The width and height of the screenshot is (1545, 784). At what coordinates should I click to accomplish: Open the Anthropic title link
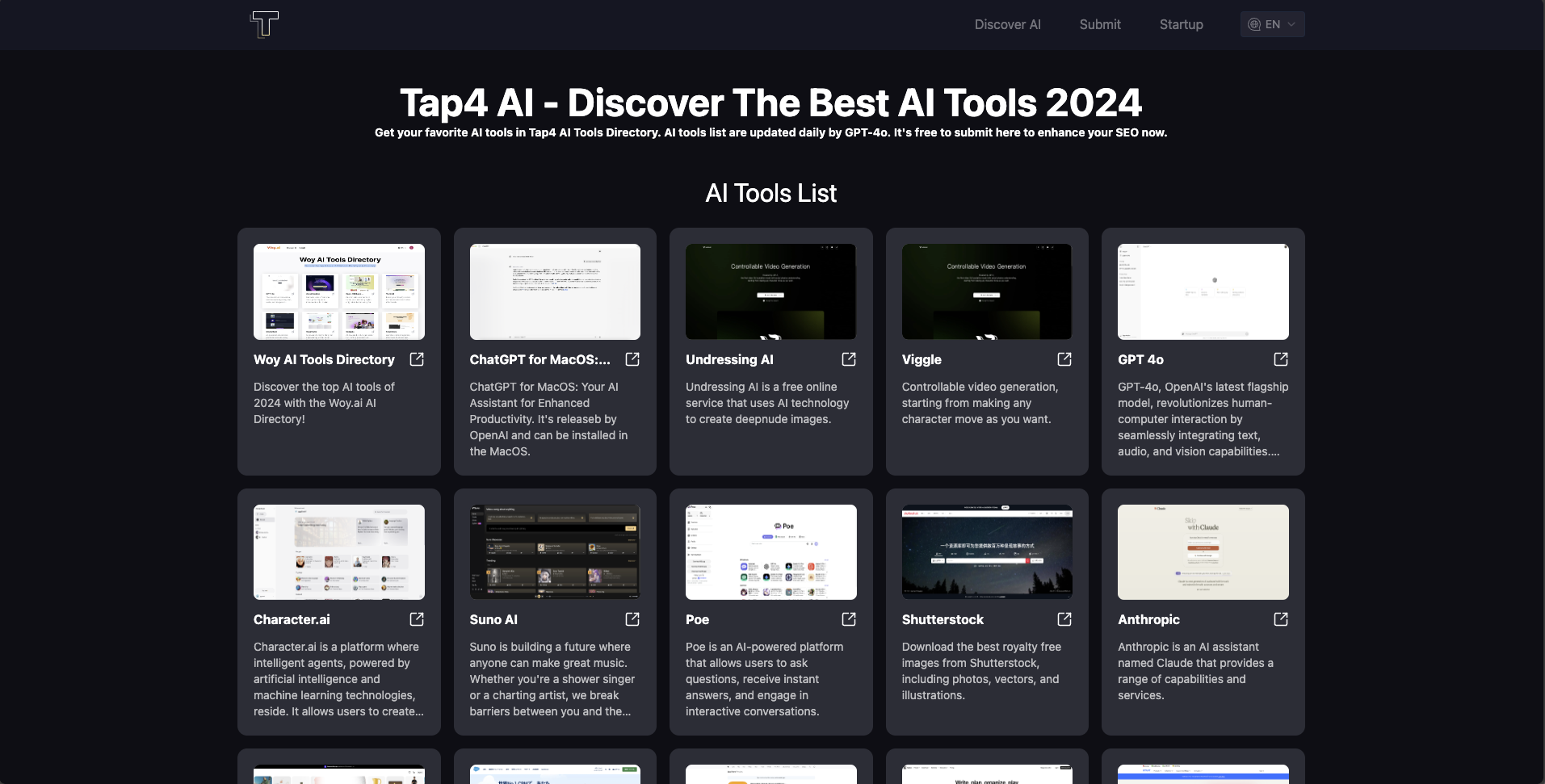[1148, 619]
